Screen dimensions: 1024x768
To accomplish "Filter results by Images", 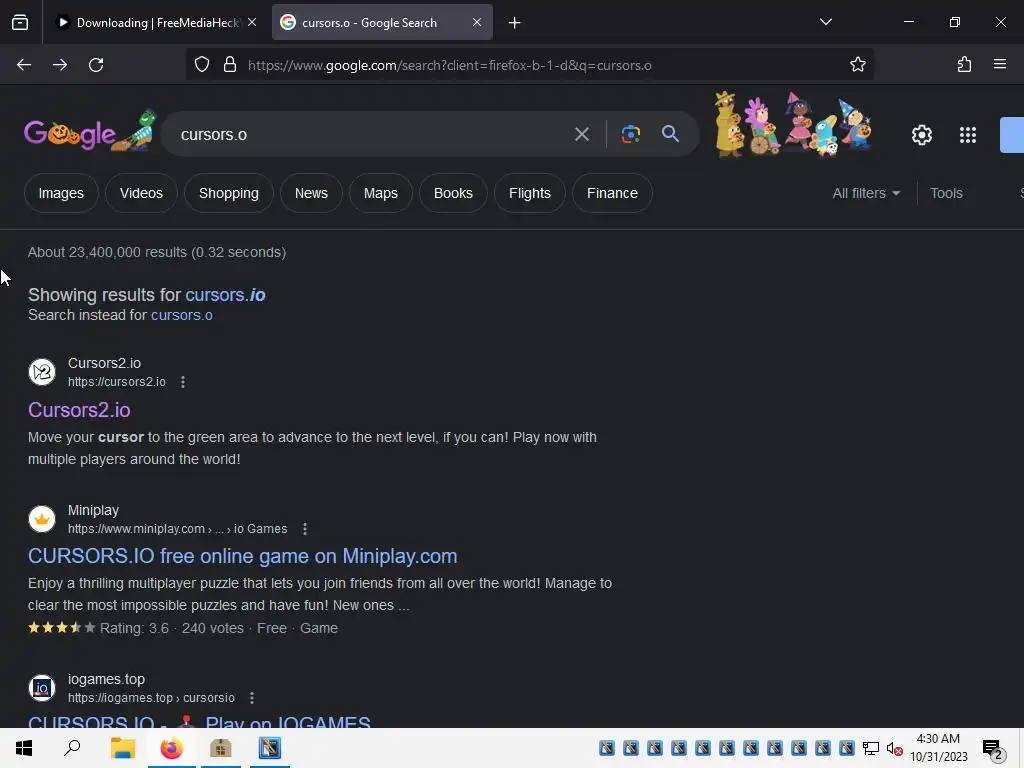I will point(61,193).
